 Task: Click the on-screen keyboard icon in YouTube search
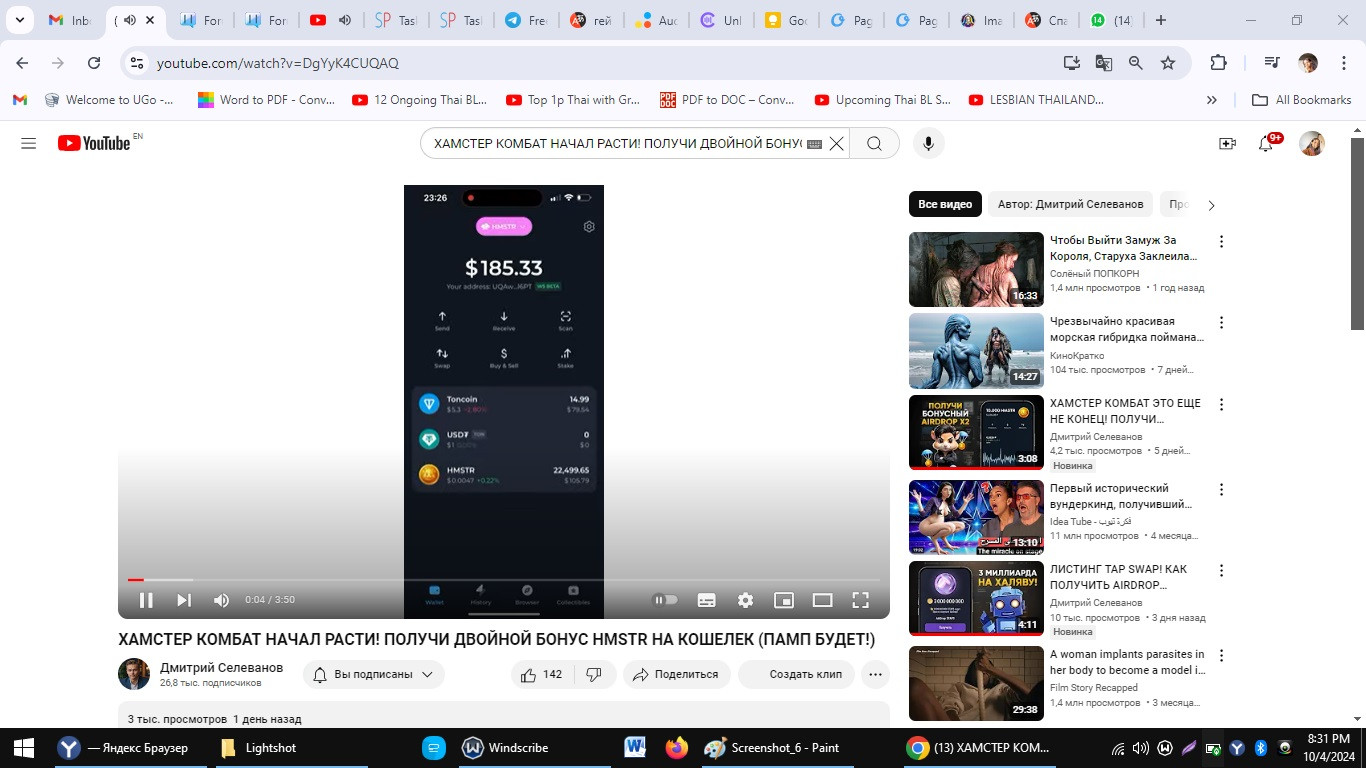tap(814, 144)
